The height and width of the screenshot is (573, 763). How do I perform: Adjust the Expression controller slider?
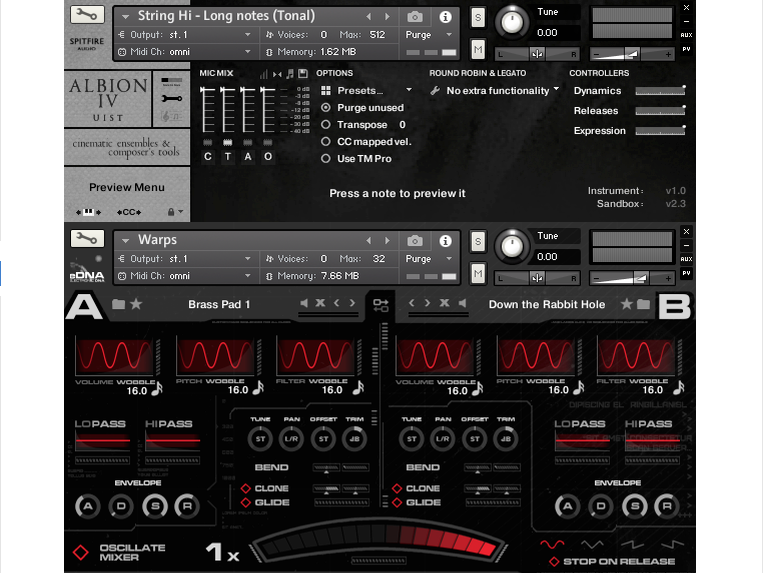coord(660,130)
